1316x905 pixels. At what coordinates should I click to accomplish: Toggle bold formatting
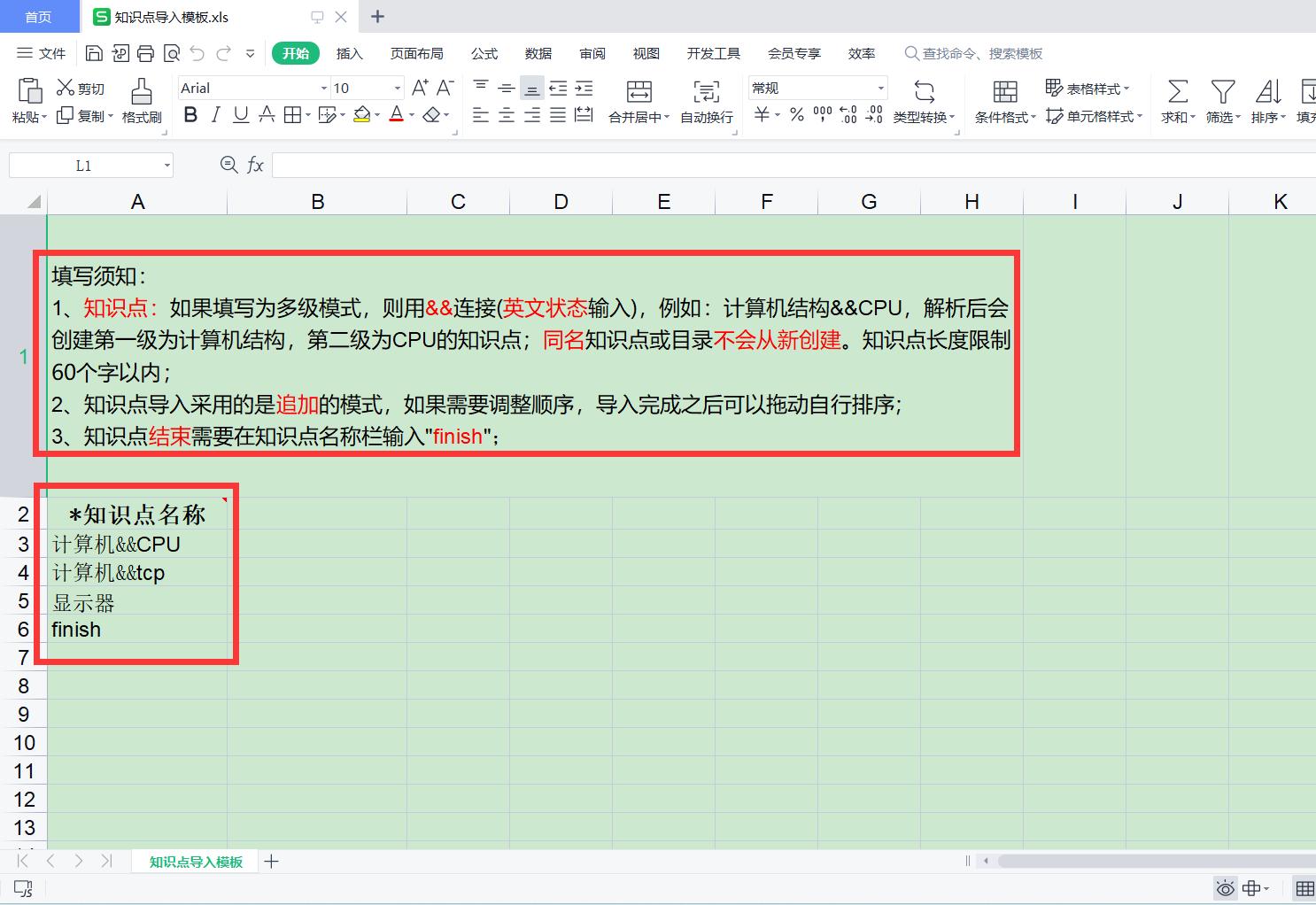point(190,115)
